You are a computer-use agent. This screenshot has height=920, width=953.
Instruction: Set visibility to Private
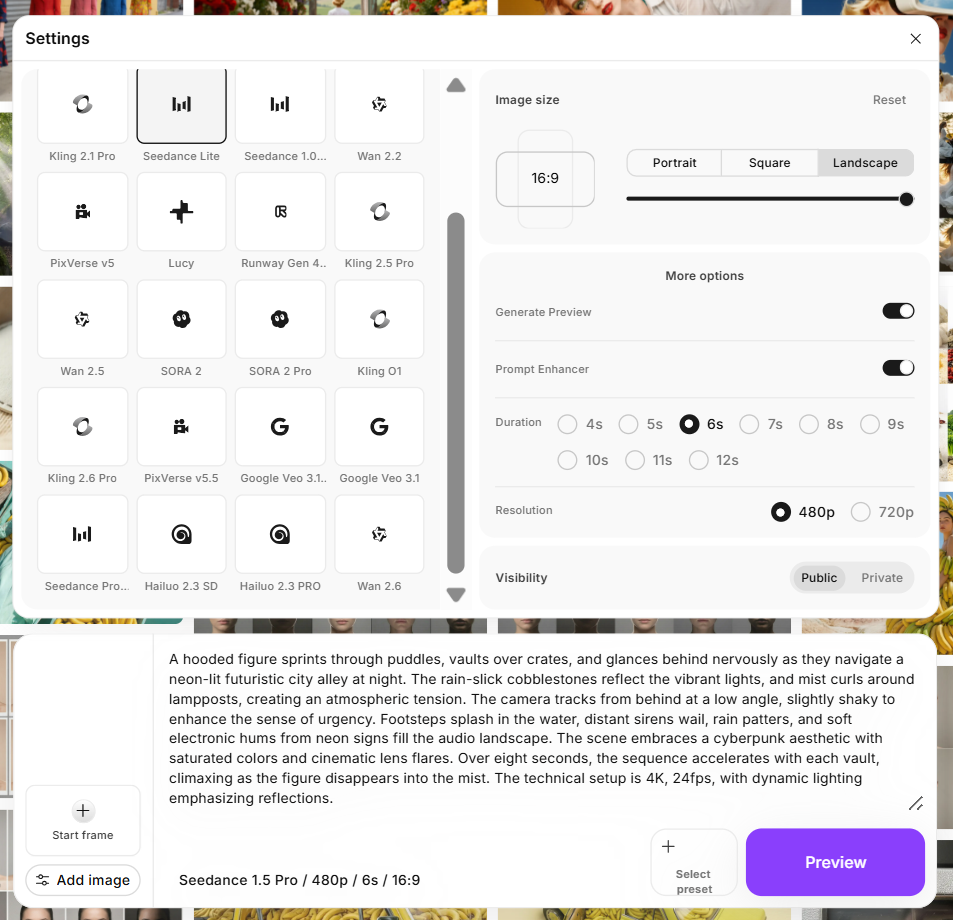click(881, 578)
